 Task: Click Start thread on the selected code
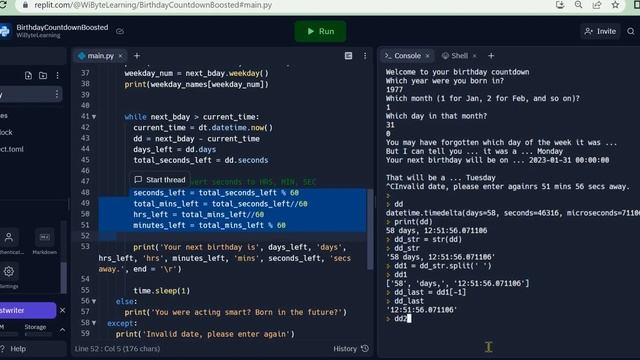pyautogui.click(x=160, y=180)
